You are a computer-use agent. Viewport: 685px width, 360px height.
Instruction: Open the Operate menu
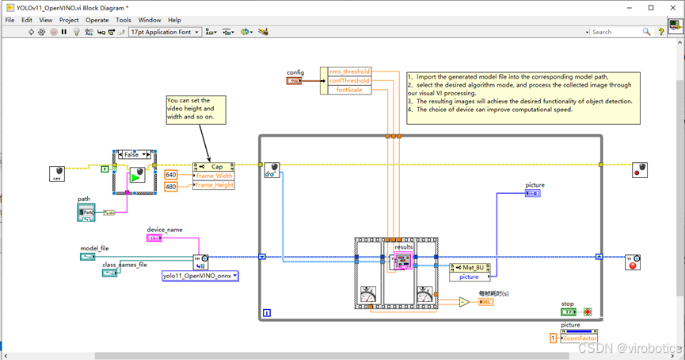(x=97, y=20)
